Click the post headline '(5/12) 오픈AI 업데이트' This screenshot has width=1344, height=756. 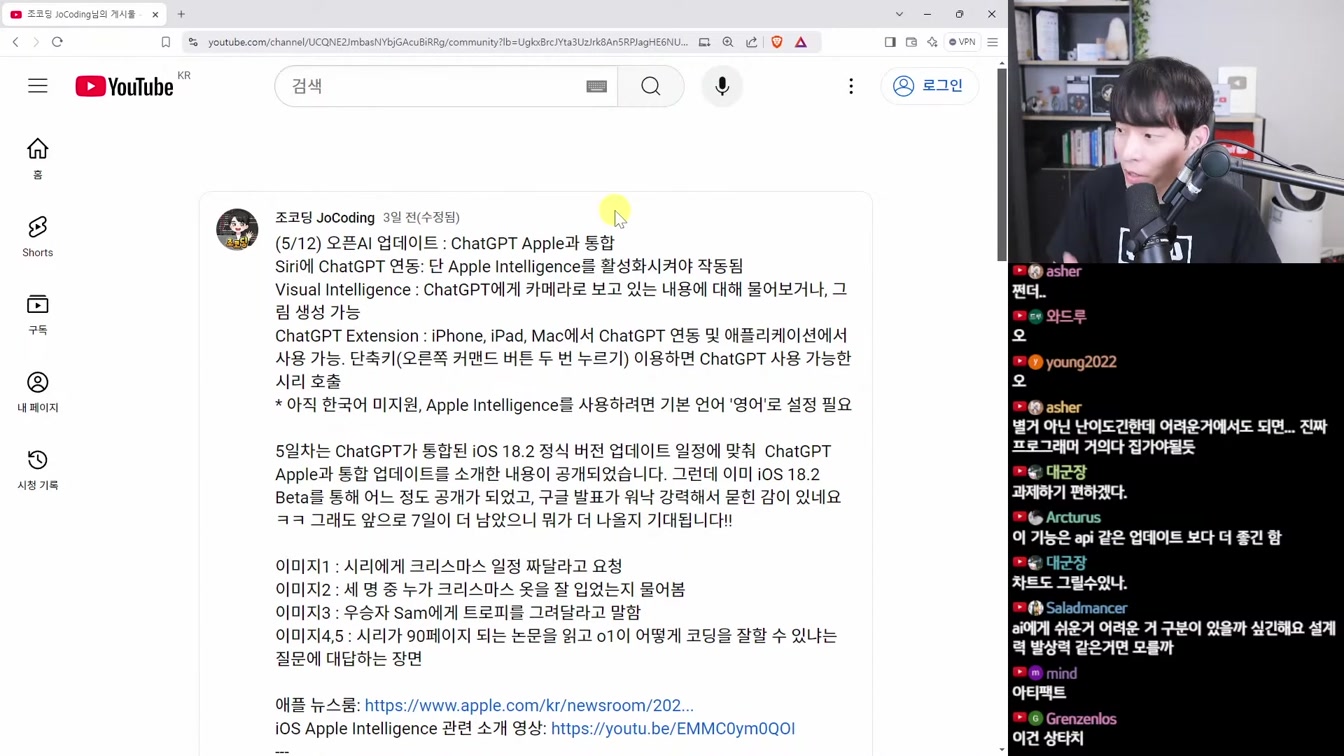pos(445,243)
